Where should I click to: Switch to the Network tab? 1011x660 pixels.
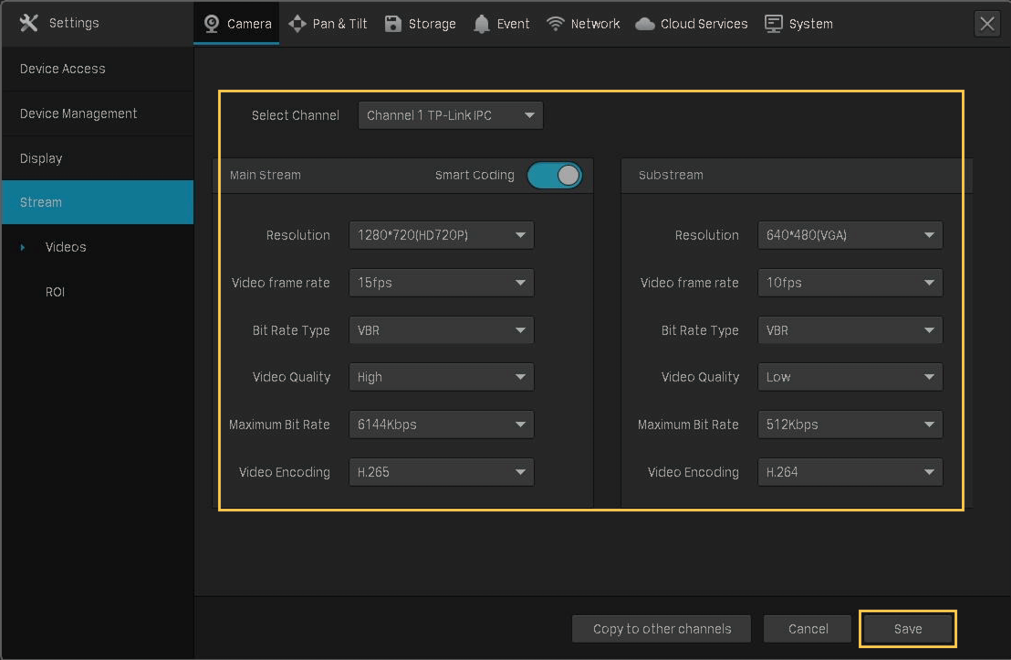[x=583, y=24]
